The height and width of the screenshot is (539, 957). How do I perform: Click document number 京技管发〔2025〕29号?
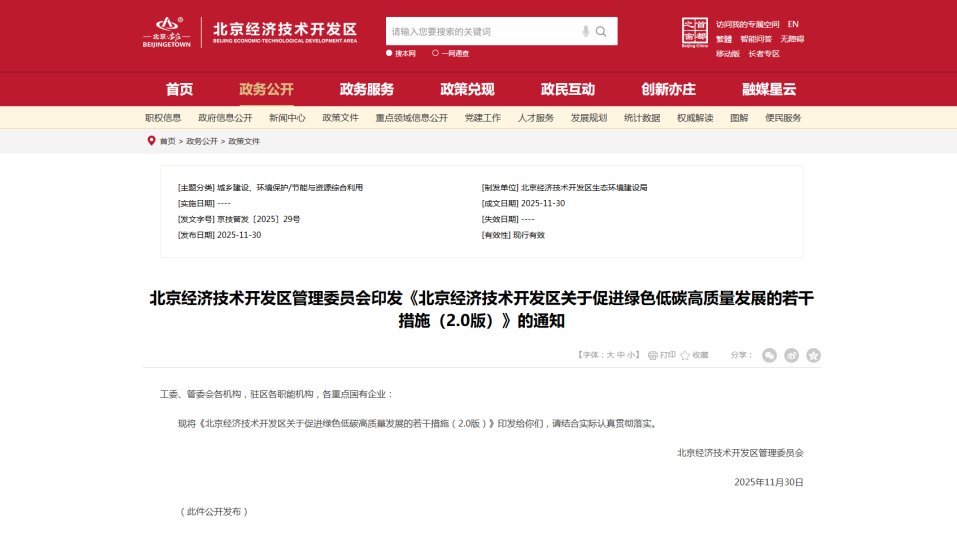[x=259, y=219]
